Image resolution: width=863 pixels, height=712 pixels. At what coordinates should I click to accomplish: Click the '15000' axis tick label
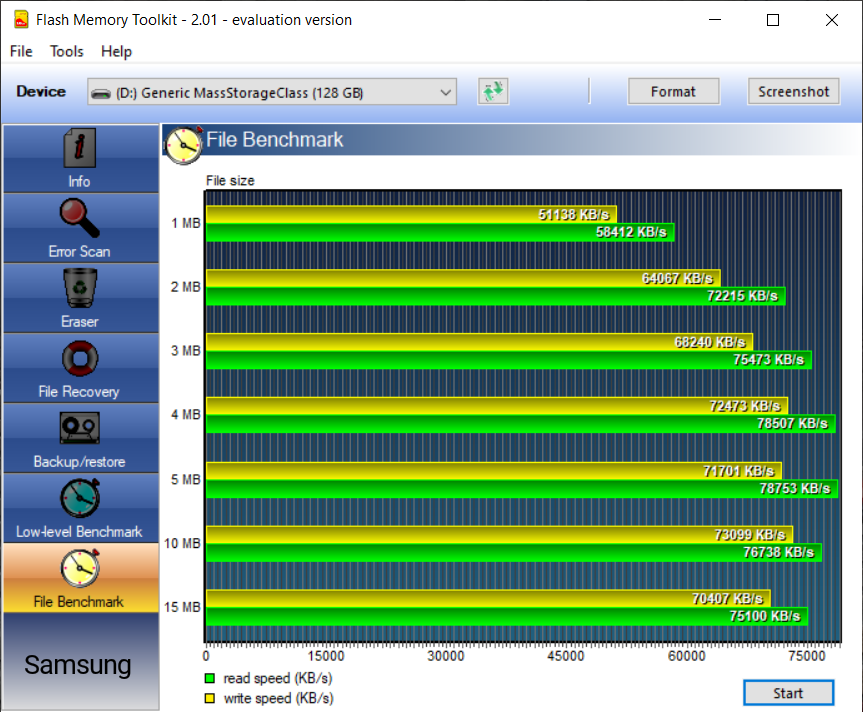pos(326,656)
